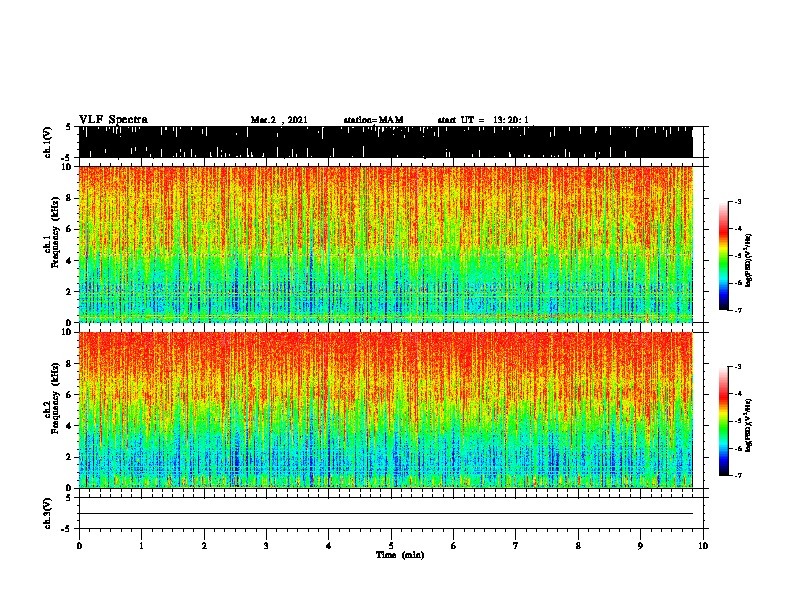The image size is (792, 612).
Task: Click tick label "2" on the time axis
Action: tap(204, 546)
